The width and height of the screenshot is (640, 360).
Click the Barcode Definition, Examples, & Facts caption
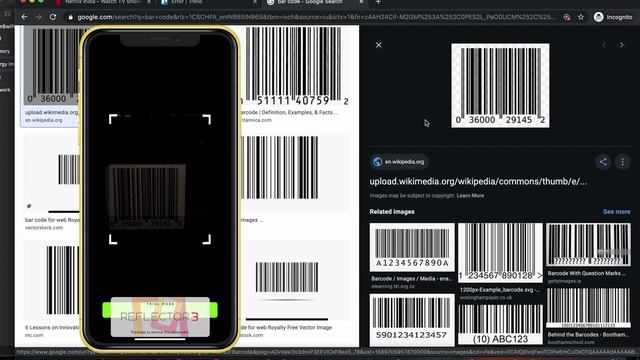(289, 112)
